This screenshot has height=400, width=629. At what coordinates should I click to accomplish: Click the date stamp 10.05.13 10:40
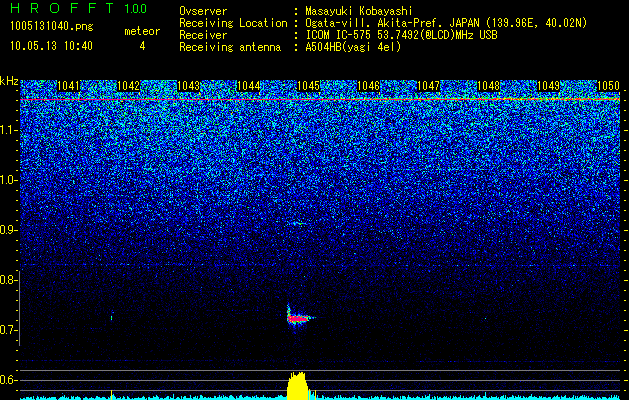(x=51, y=46)
